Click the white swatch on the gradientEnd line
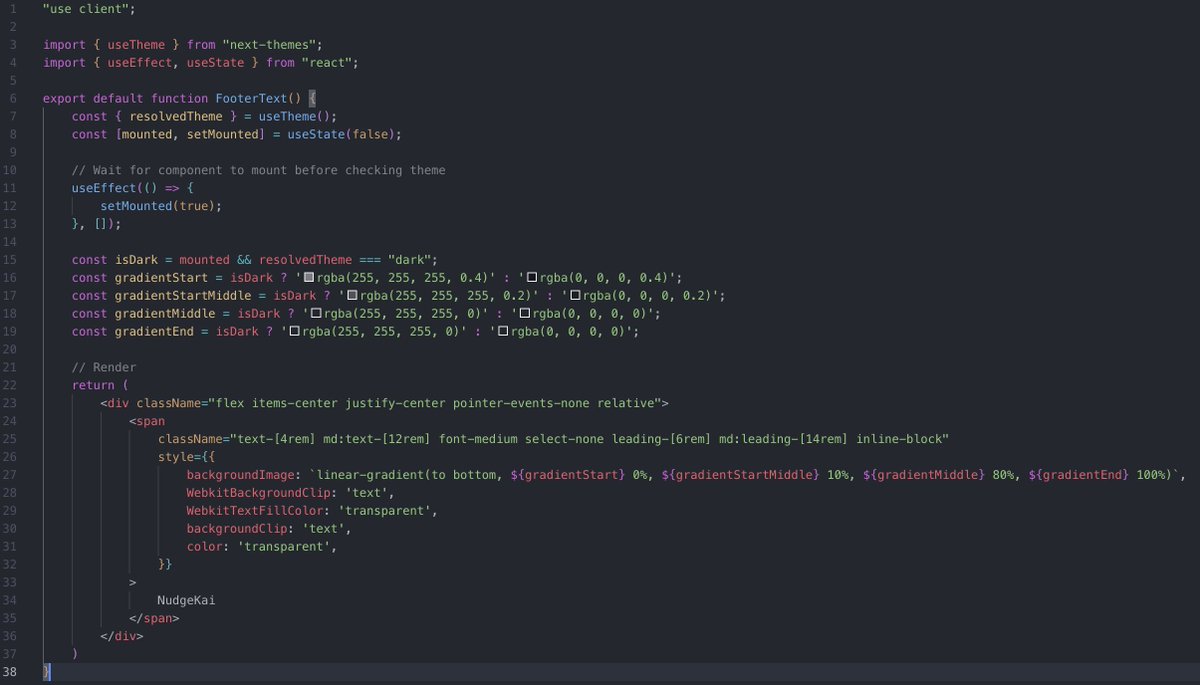Viewport: 1200px width, 685px height. point(295,331)
